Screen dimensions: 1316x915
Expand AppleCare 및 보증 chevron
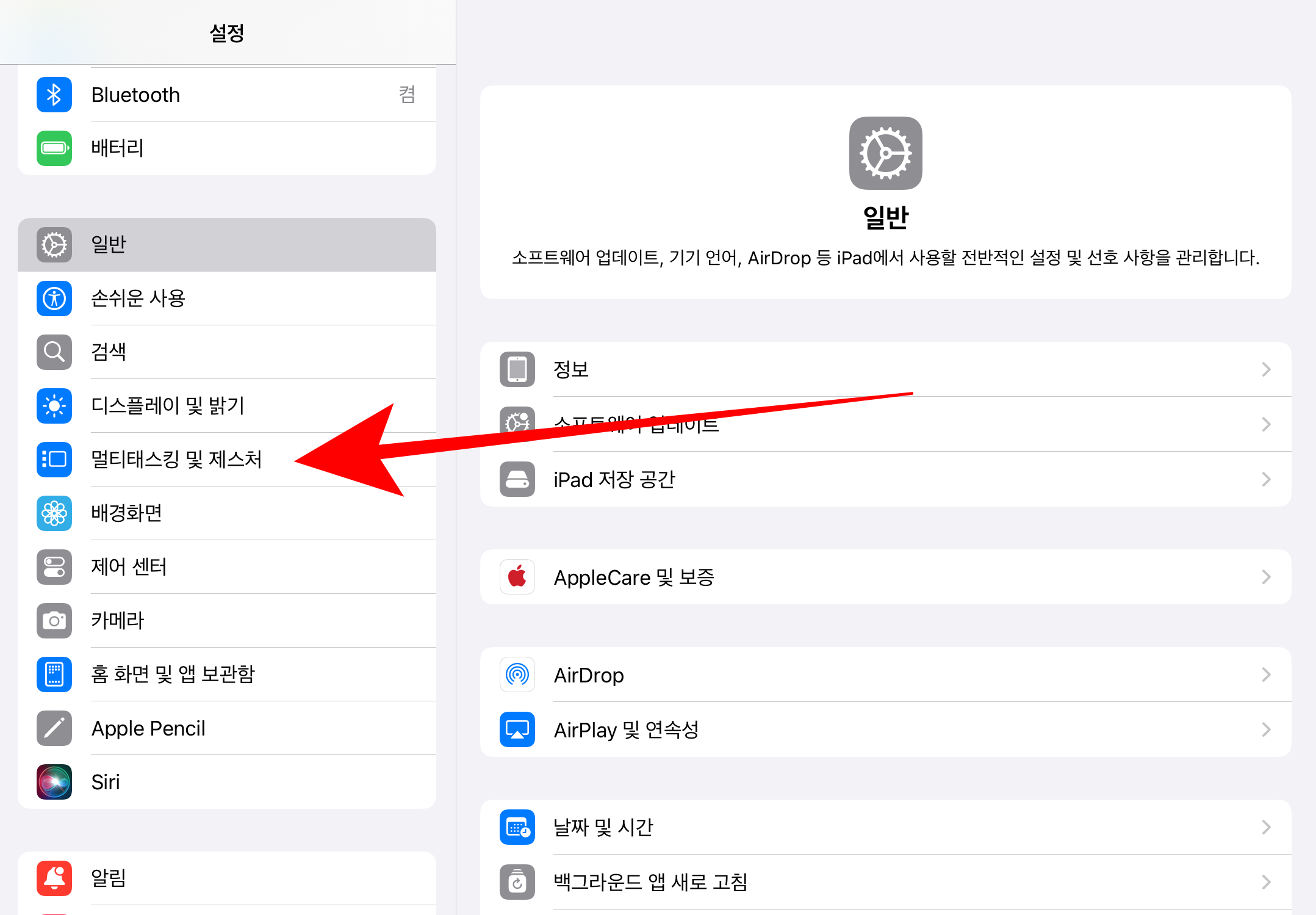(x=1266, y=577)
